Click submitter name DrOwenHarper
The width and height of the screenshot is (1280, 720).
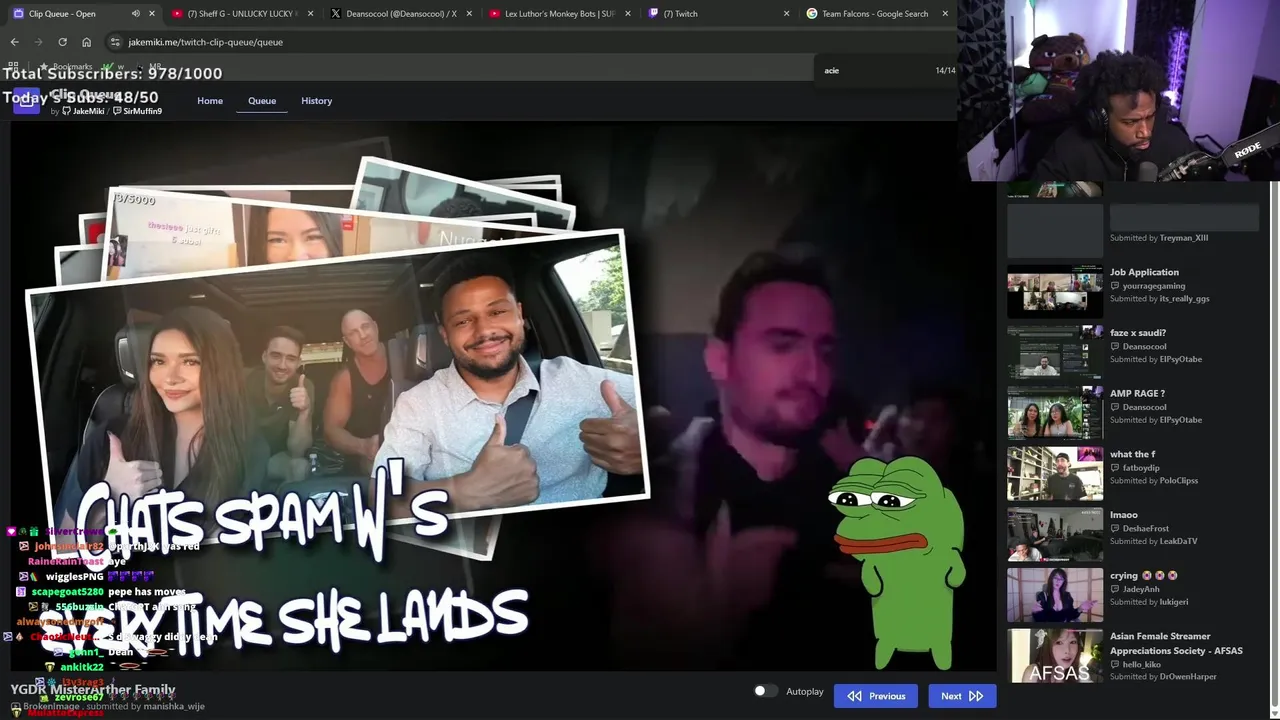point(1188,677)
